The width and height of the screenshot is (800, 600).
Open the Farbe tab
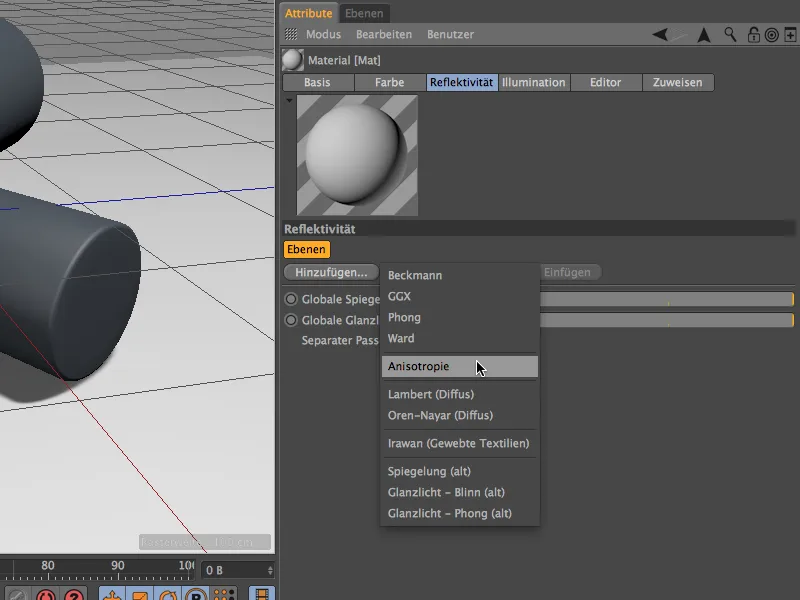pyautogui.click(x=389, y=82)
